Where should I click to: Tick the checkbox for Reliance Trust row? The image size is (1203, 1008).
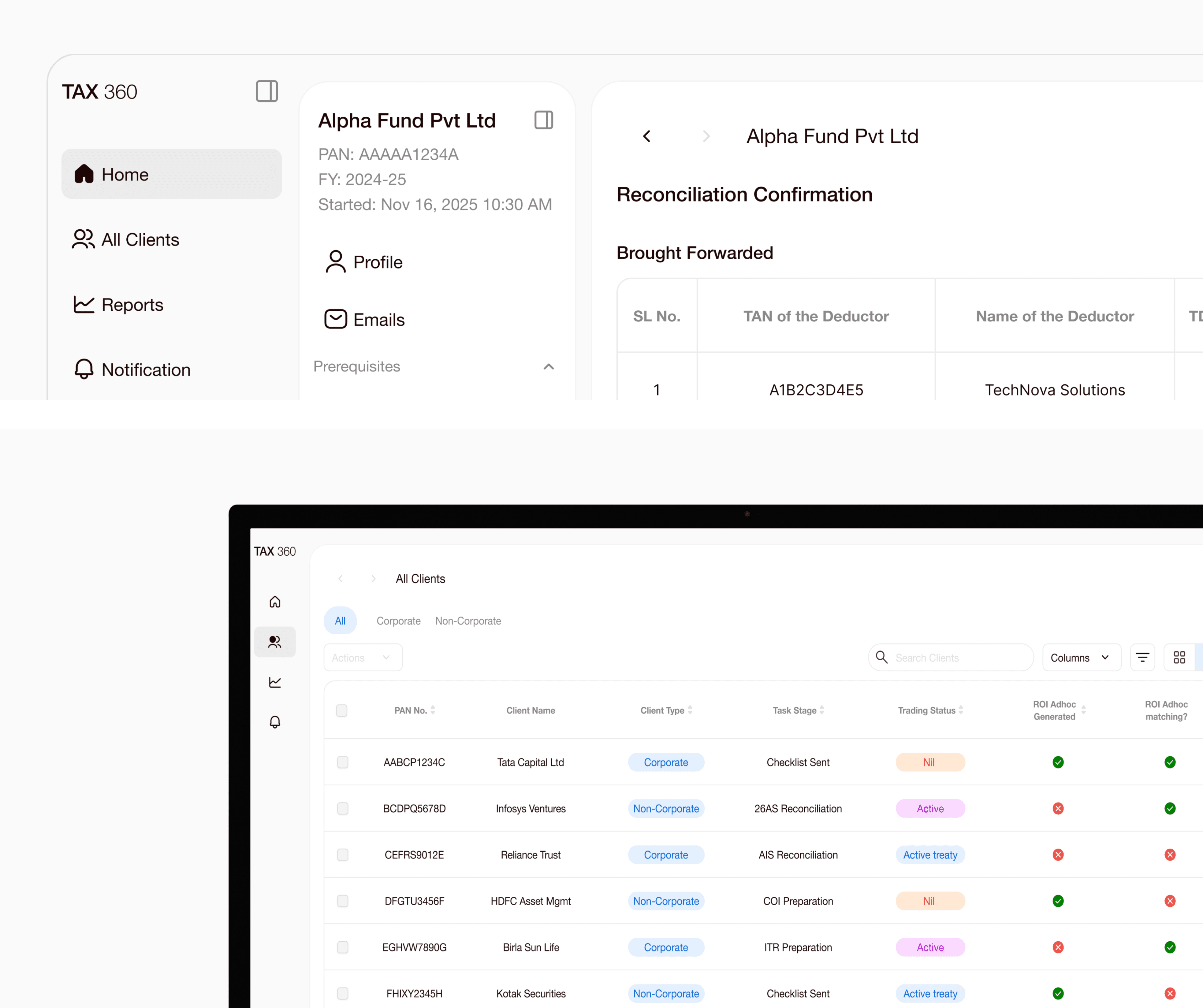pos(343,854)
